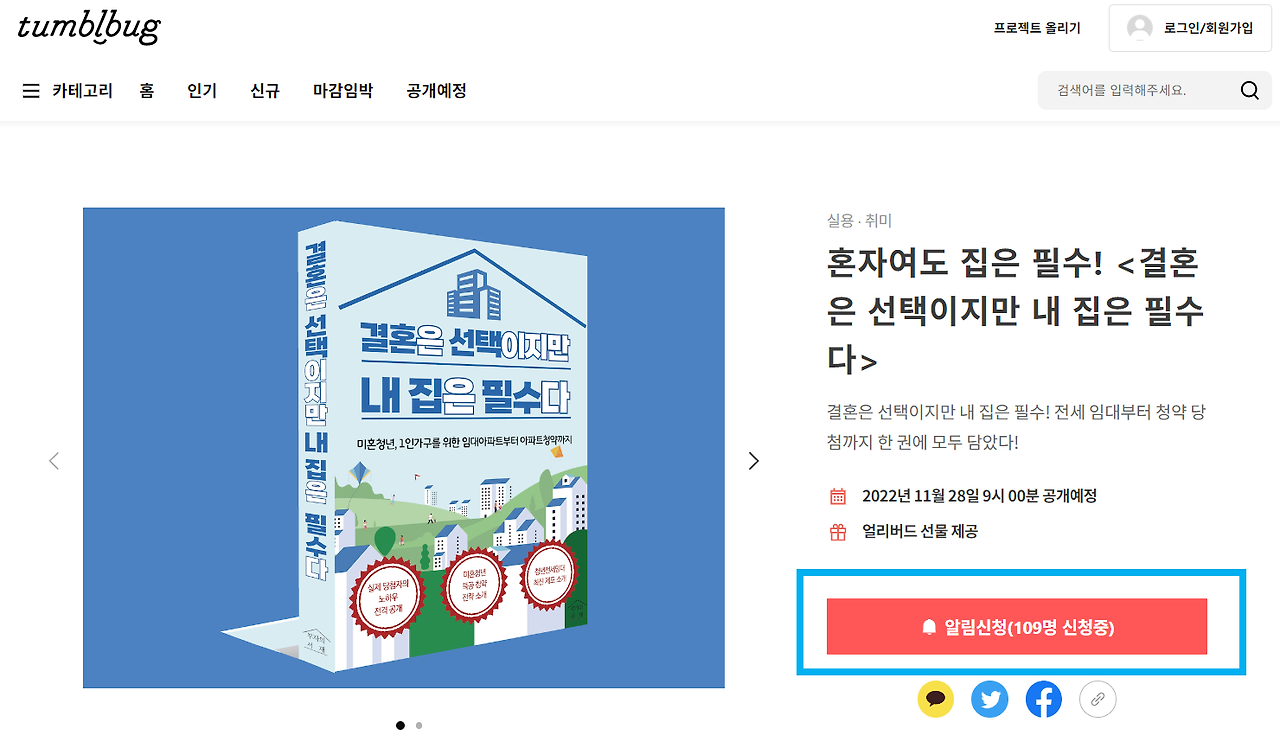The width and height of the screenshot is (1280, 748).
Task: Open the 인기 tab
Action: 202,91
